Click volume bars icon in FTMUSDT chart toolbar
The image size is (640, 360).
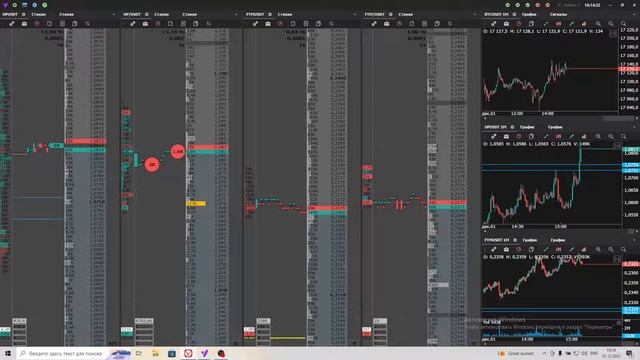click(x=584, y=249)
